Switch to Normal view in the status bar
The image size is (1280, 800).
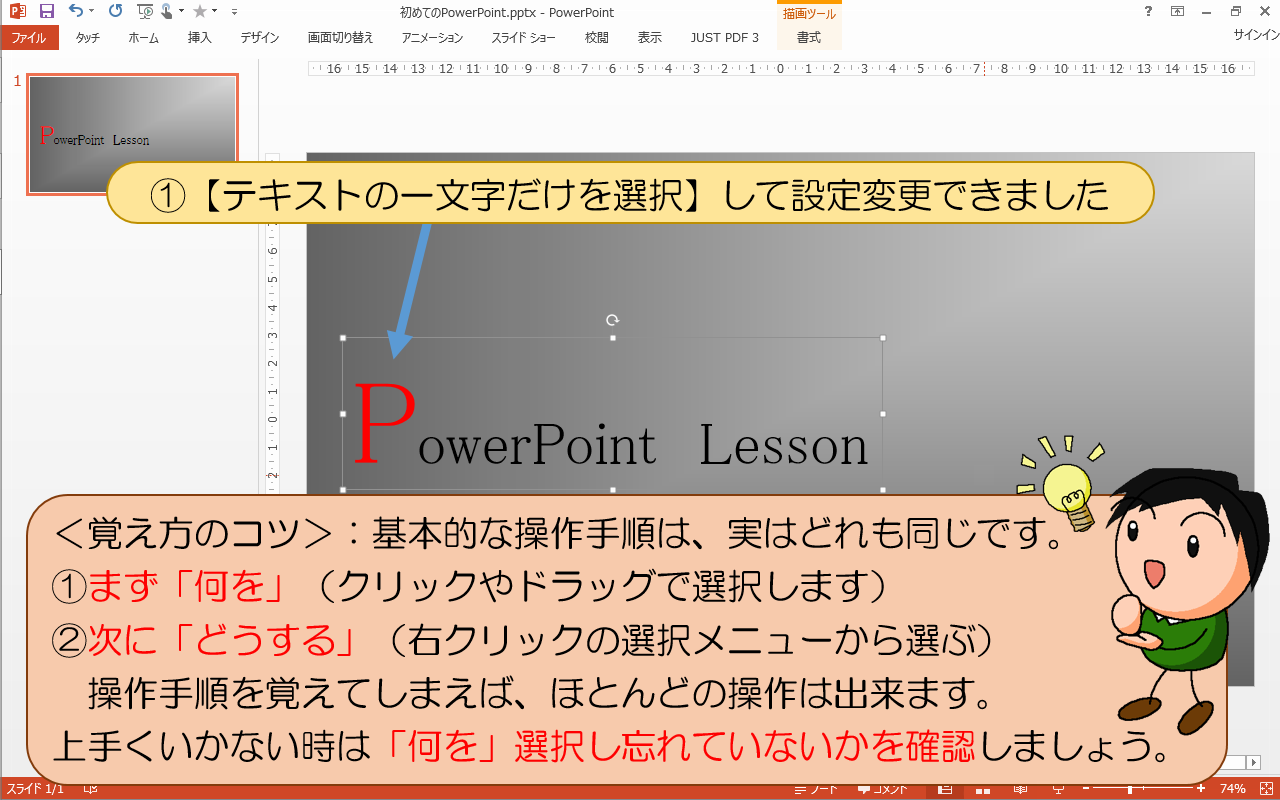[944, 789]
